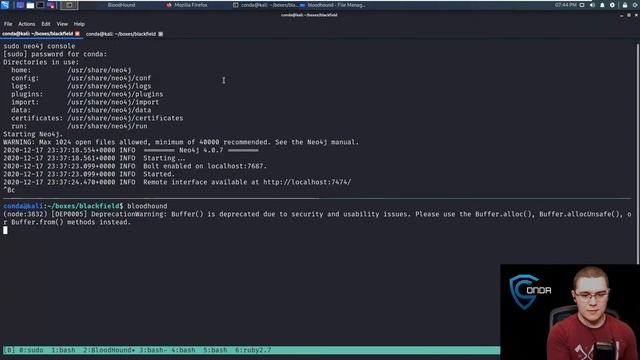This screenshot has height=360, width=640.
Task: Click the lock screen icon
Action: click(625, 5)
